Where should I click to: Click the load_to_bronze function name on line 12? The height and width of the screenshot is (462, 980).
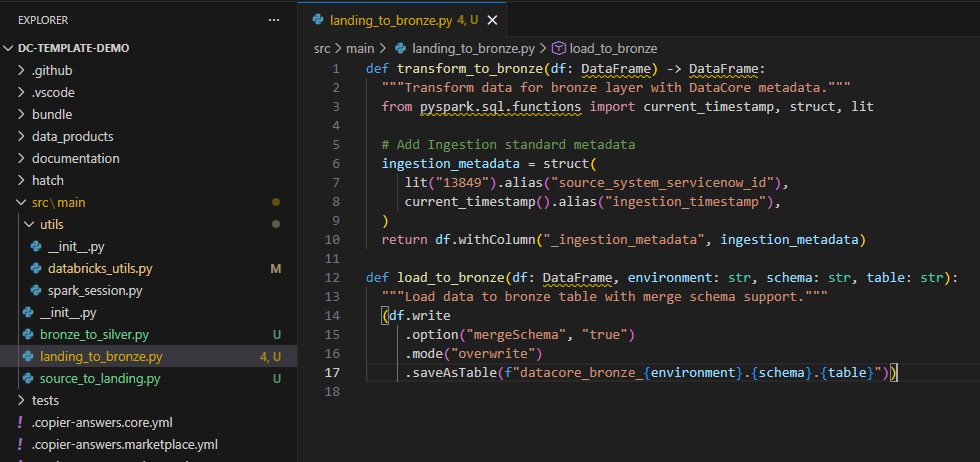coord(450,277)
